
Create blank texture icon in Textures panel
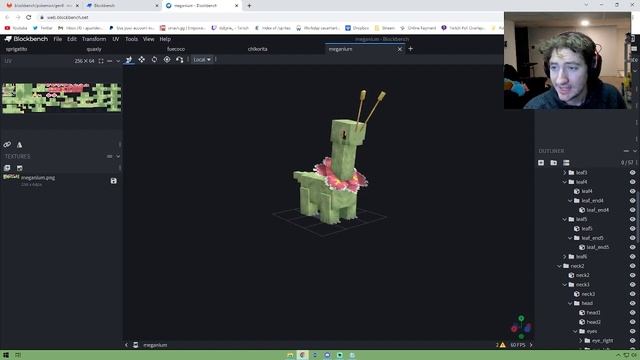tap(20, 168)
